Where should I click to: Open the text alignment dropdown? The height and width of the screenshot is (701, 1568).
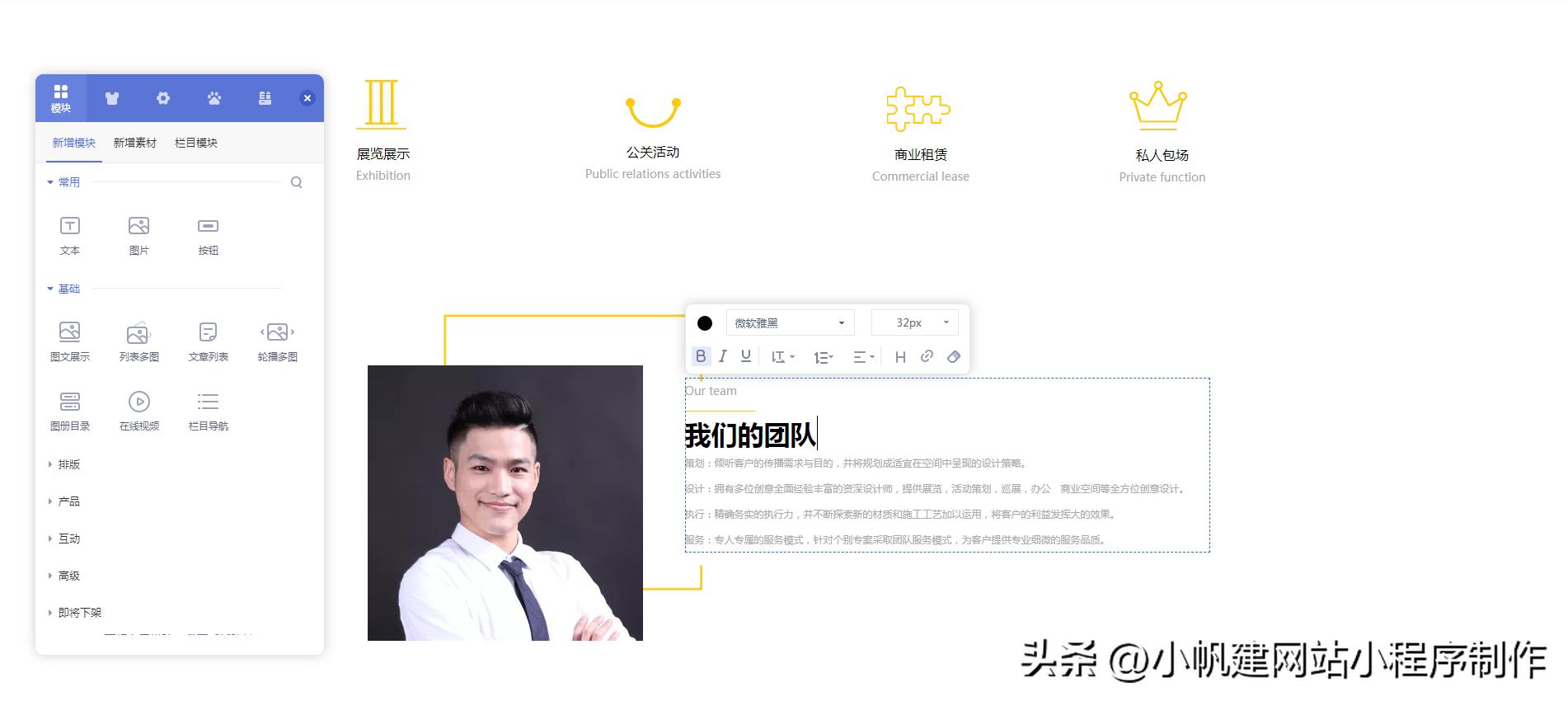click(x=863, y=357)
